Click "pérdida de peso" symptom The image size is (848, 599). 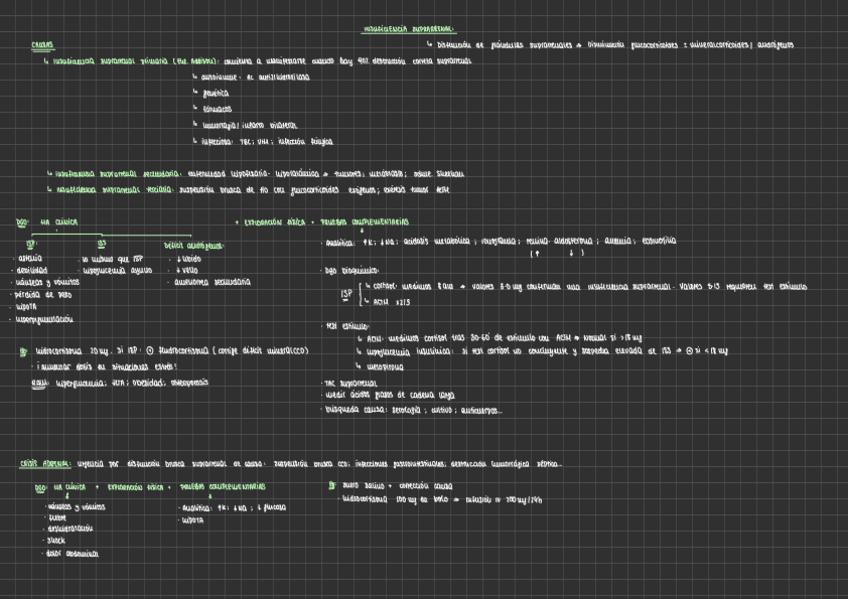click(43, 295)
